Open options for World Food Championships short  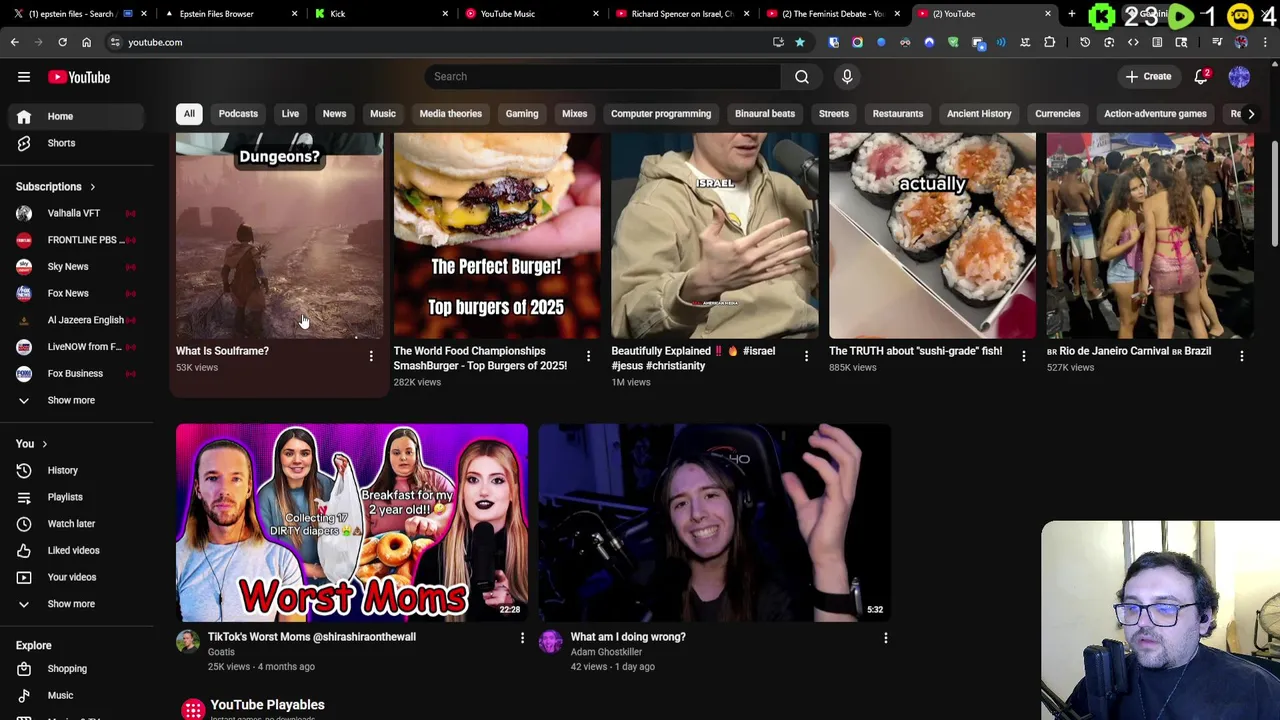click(x=588, y=356)
